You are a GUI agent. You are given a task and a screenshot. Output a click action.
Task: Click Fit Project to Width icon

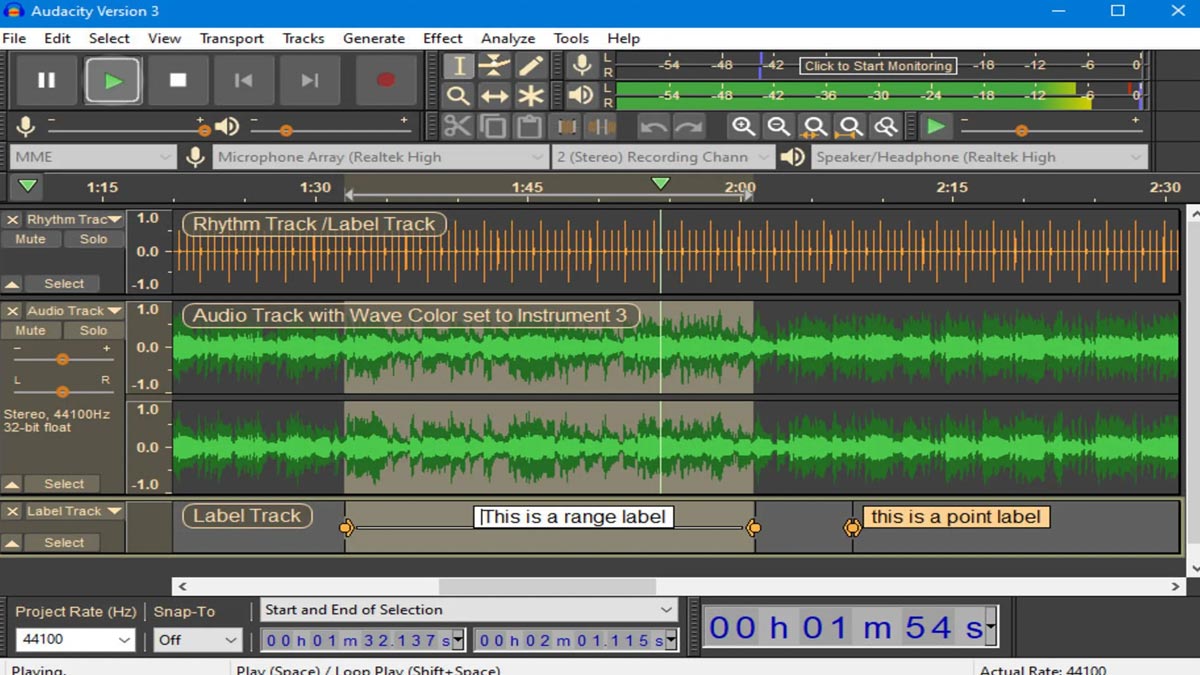(x=850, y=127)
